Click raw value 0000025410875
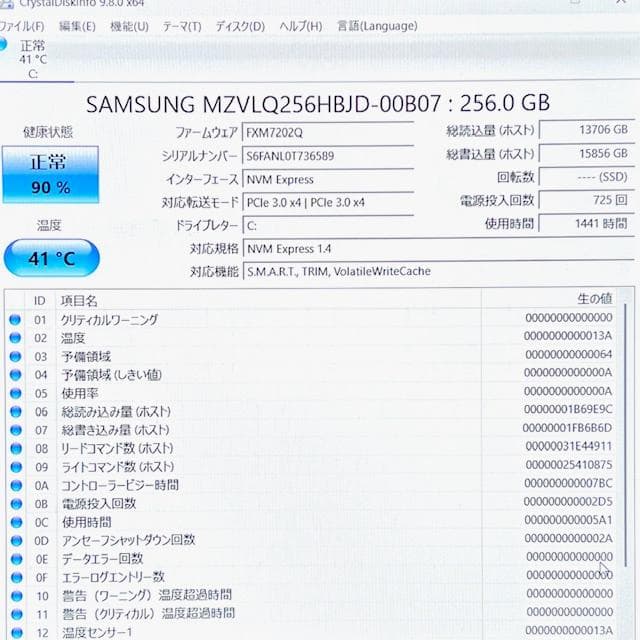640x640 pixels. pyautogui.click(x=569, y=465)
